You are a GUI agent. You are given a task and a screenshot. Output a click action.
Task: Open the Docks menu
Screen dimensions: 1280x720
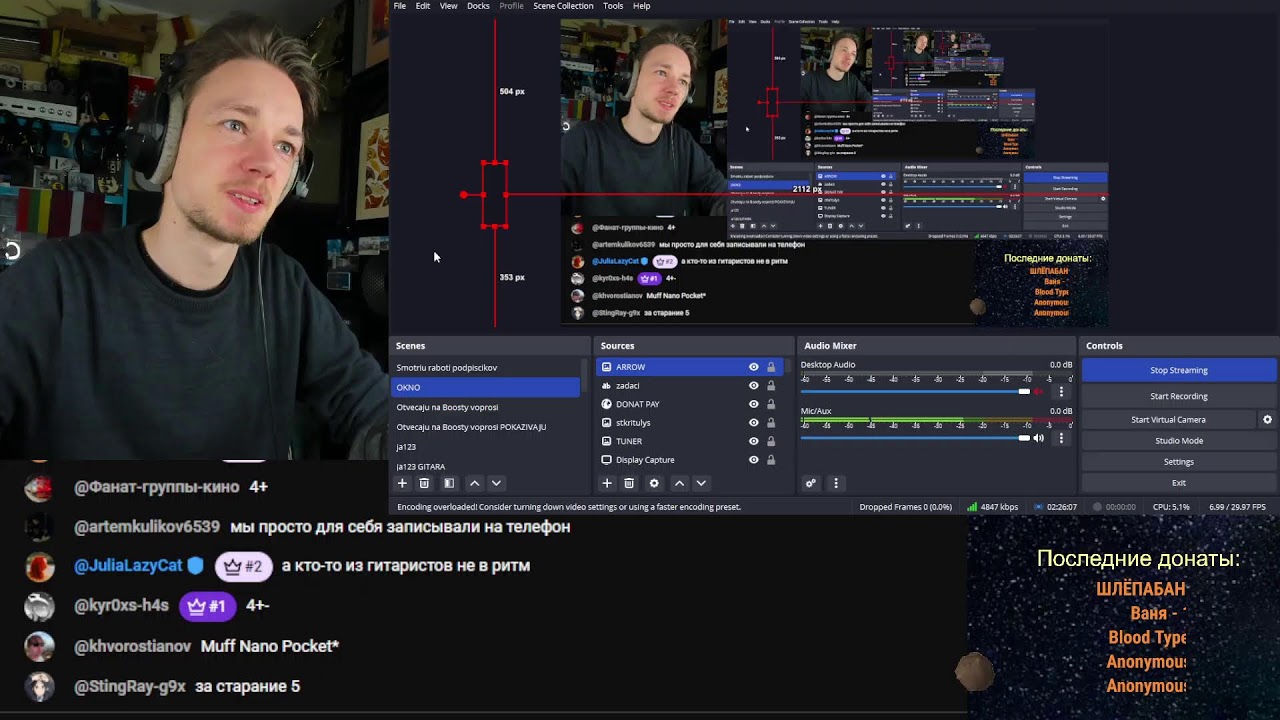pos(478,6)
